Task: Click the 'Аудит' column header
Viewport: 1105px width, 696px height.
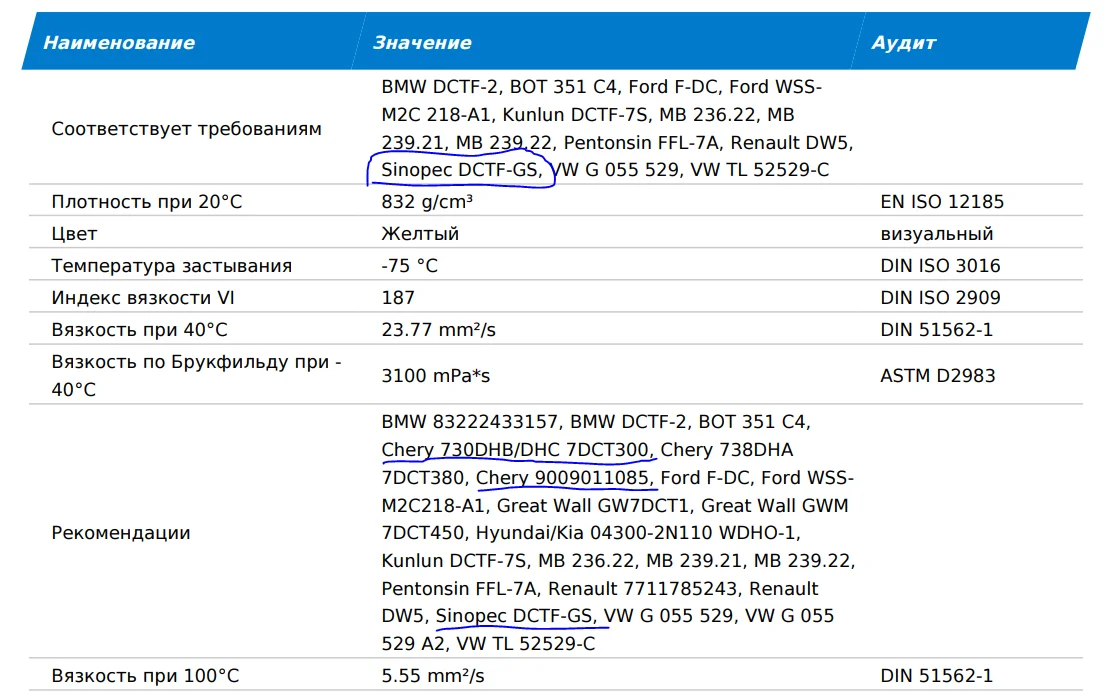Action: (903, 43)
